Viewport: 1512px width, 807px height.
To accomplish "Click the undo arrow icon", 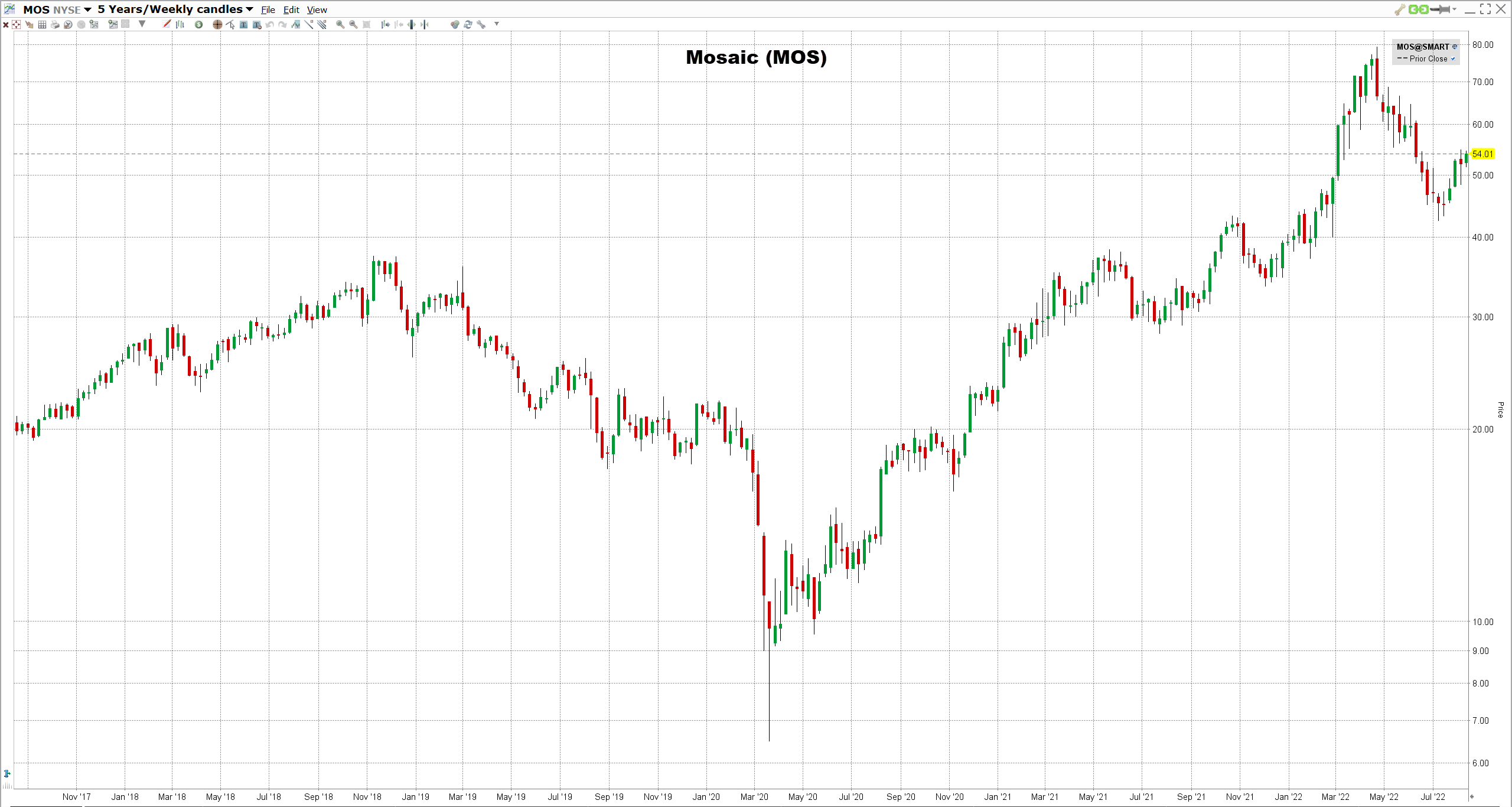I will click(x=270, y=24).
